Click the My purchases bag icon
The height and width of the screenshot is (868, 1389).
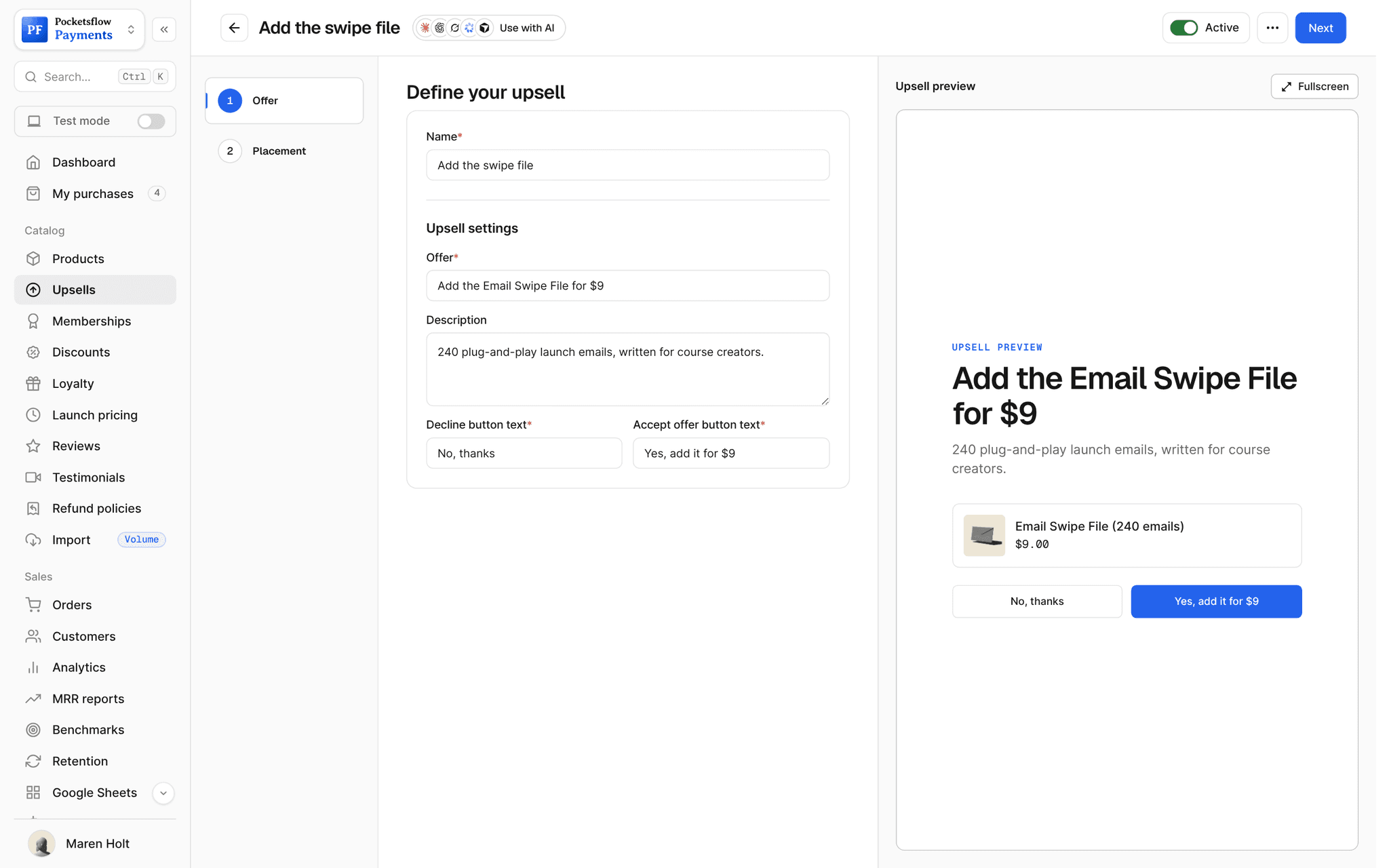[33, 193]
